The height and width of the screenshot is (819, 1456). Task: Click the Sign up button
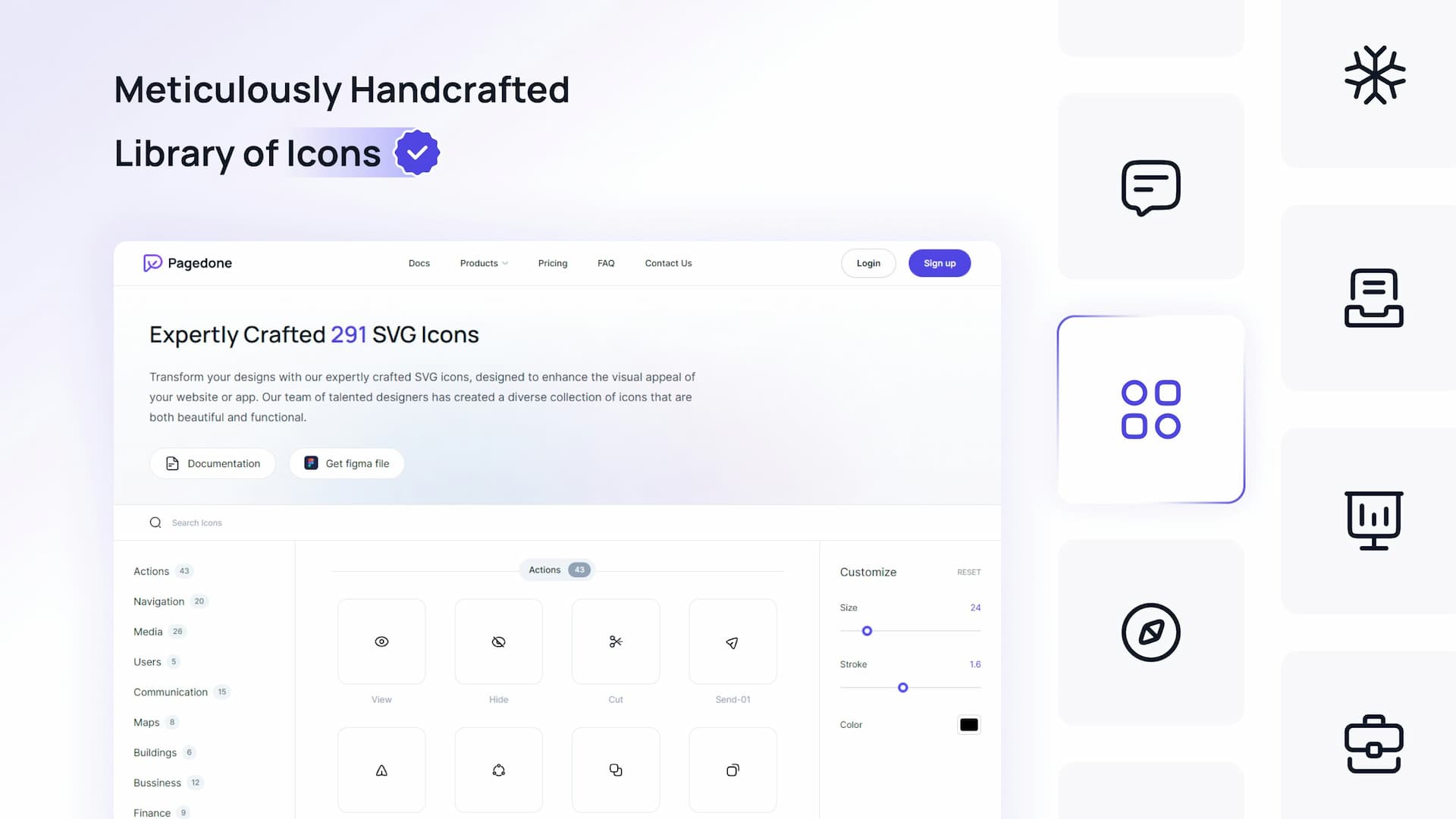[939, 263]
